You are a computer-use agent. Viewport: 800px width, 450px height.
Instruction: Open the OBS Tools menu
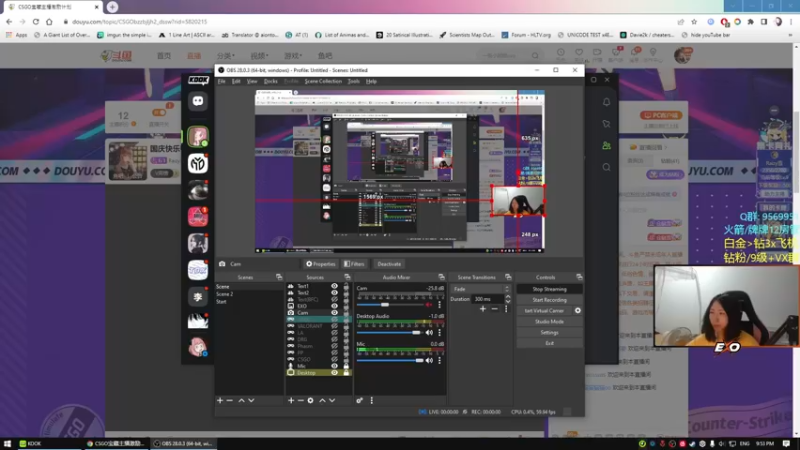pos(354,81)
